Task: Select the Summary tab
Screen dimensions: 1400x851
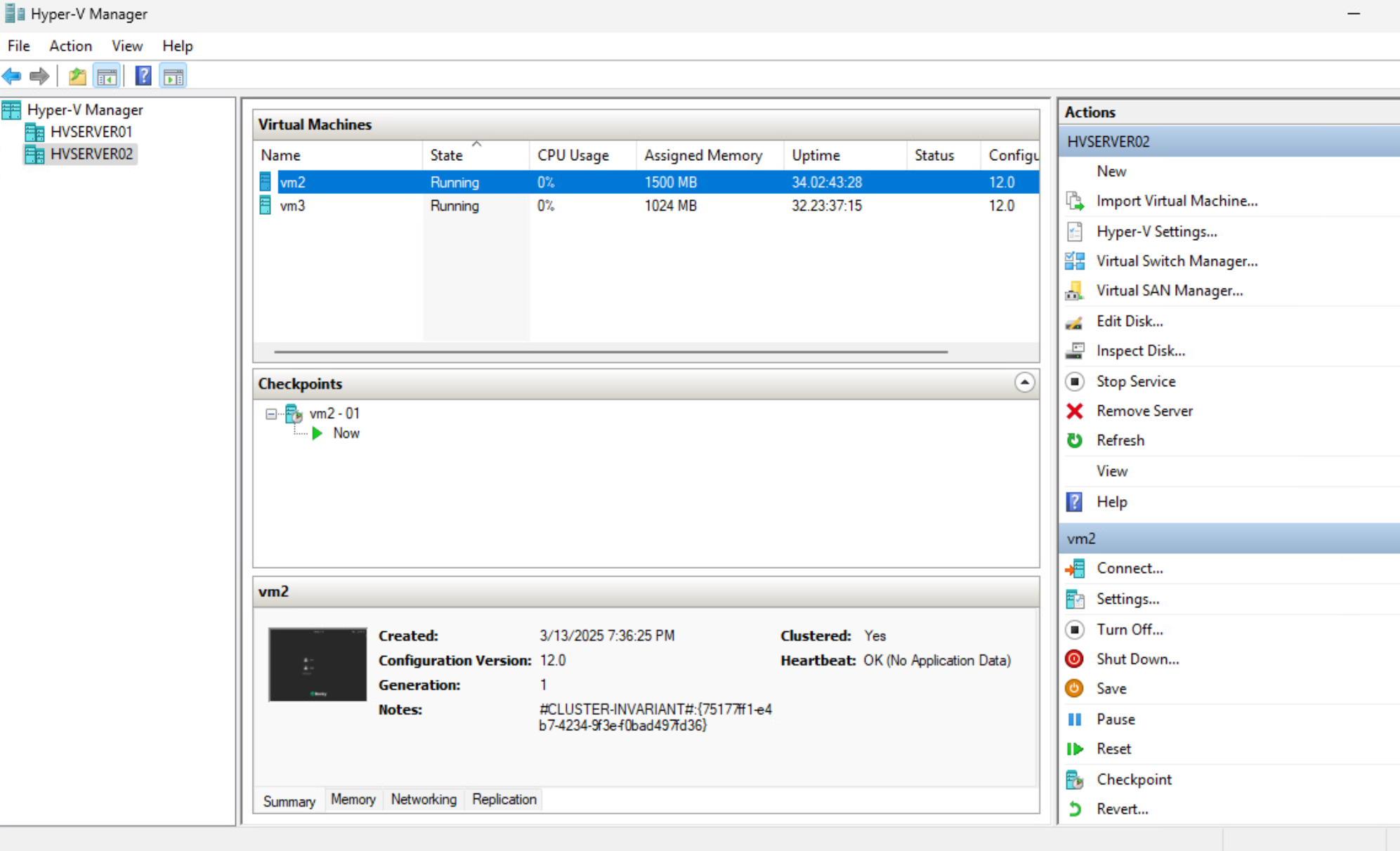Action: pyautogui.click(x=289, y=801)
